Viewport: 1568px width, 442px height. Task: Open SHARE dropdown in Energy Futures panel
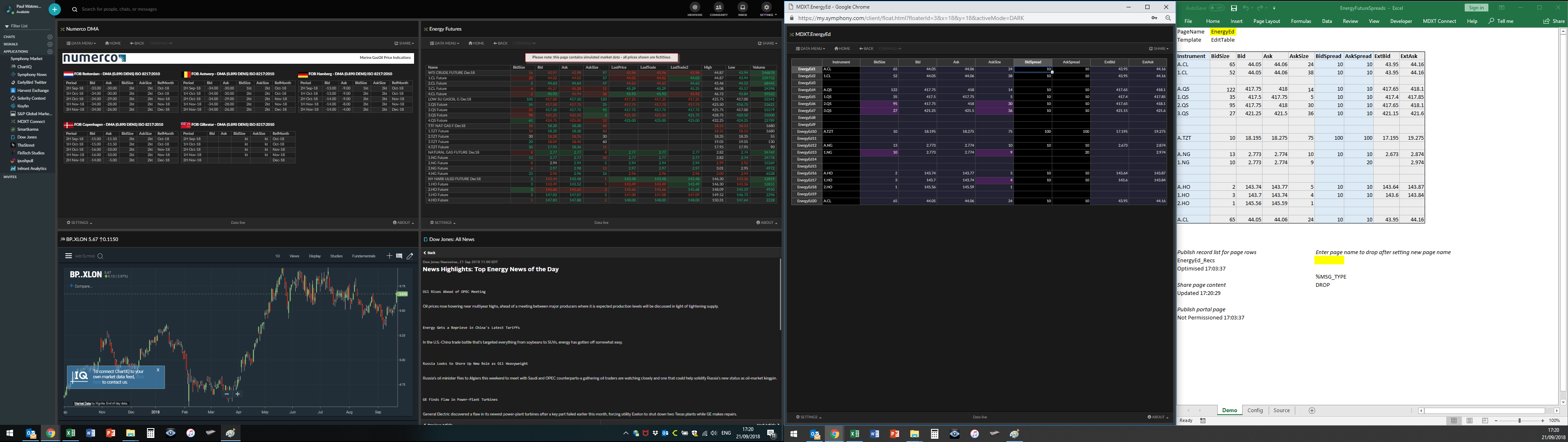(x=768, y=43)
